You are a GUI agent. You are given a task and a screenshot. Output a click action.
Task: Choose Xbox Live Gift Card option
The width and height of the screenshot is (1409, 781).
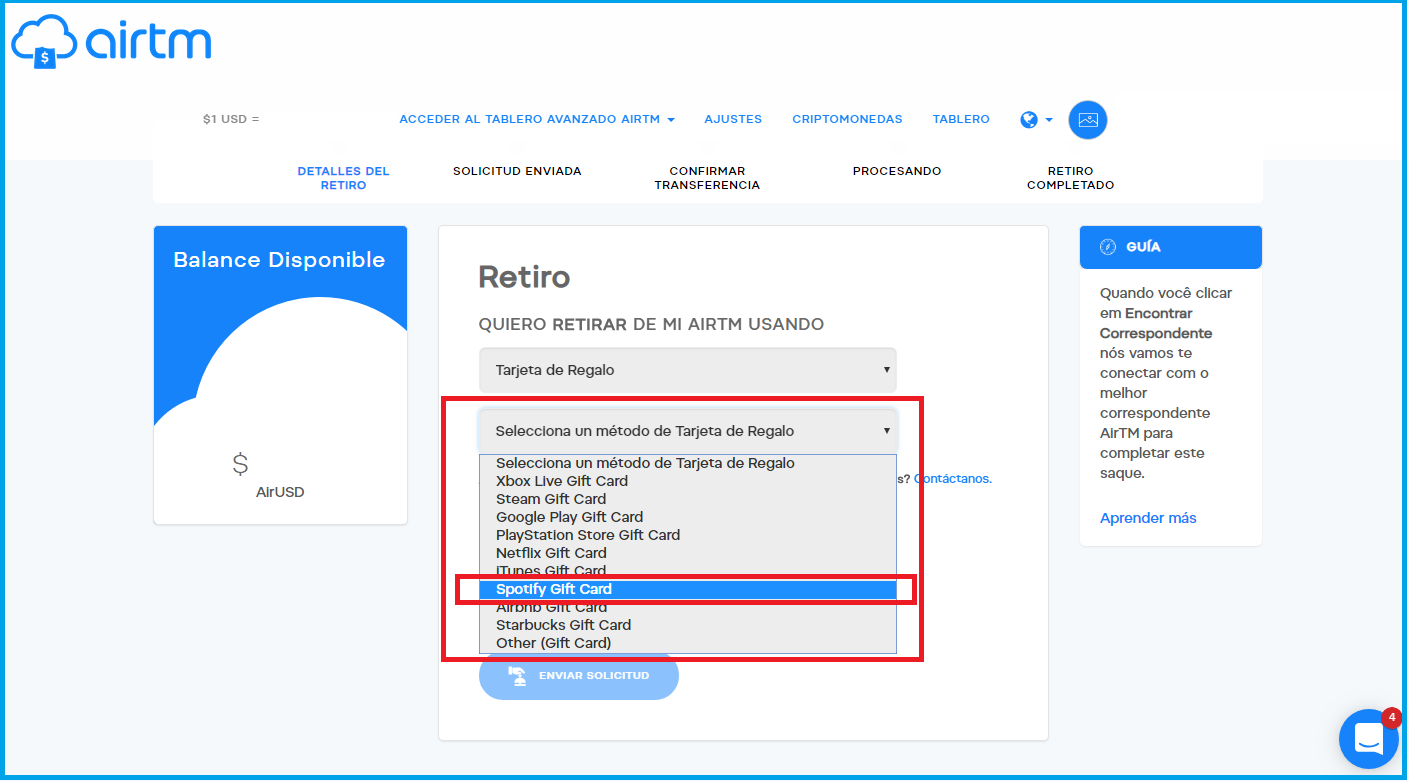point(688,481)
